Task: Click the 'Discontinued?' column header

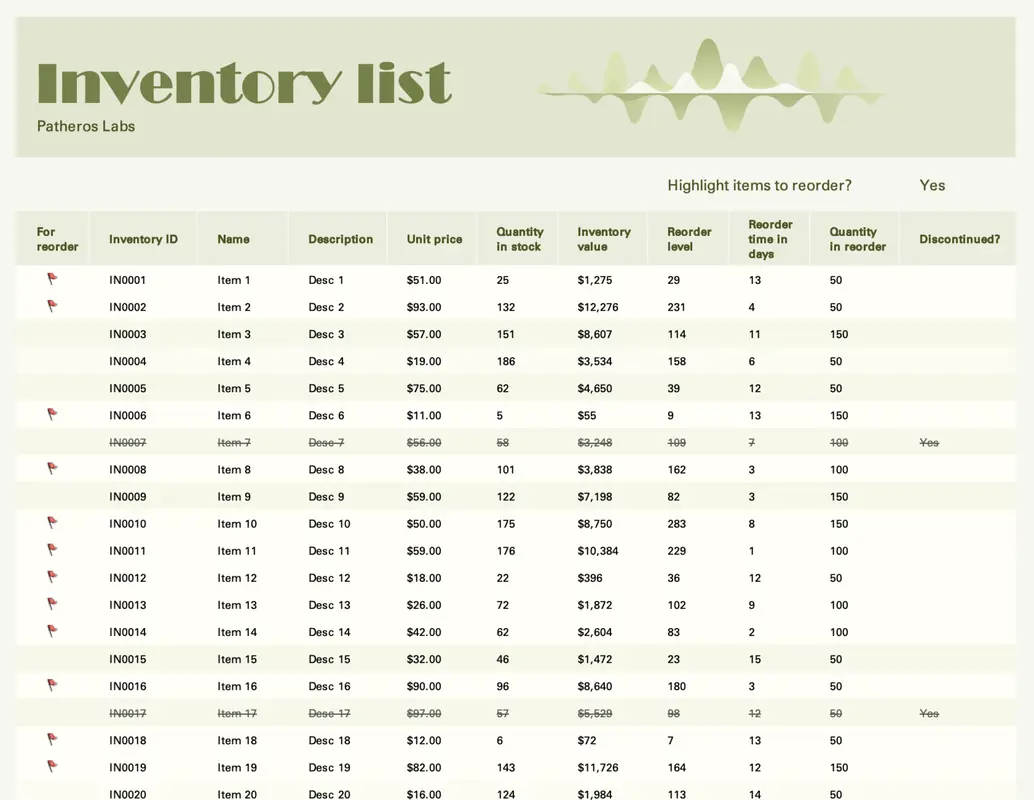Action: [959, 239]
